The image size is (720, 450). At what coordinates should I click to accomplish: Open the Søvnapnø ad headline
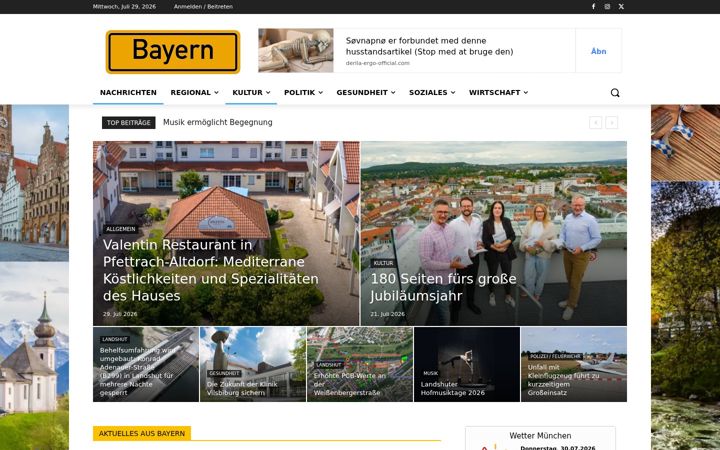(429, 46)
